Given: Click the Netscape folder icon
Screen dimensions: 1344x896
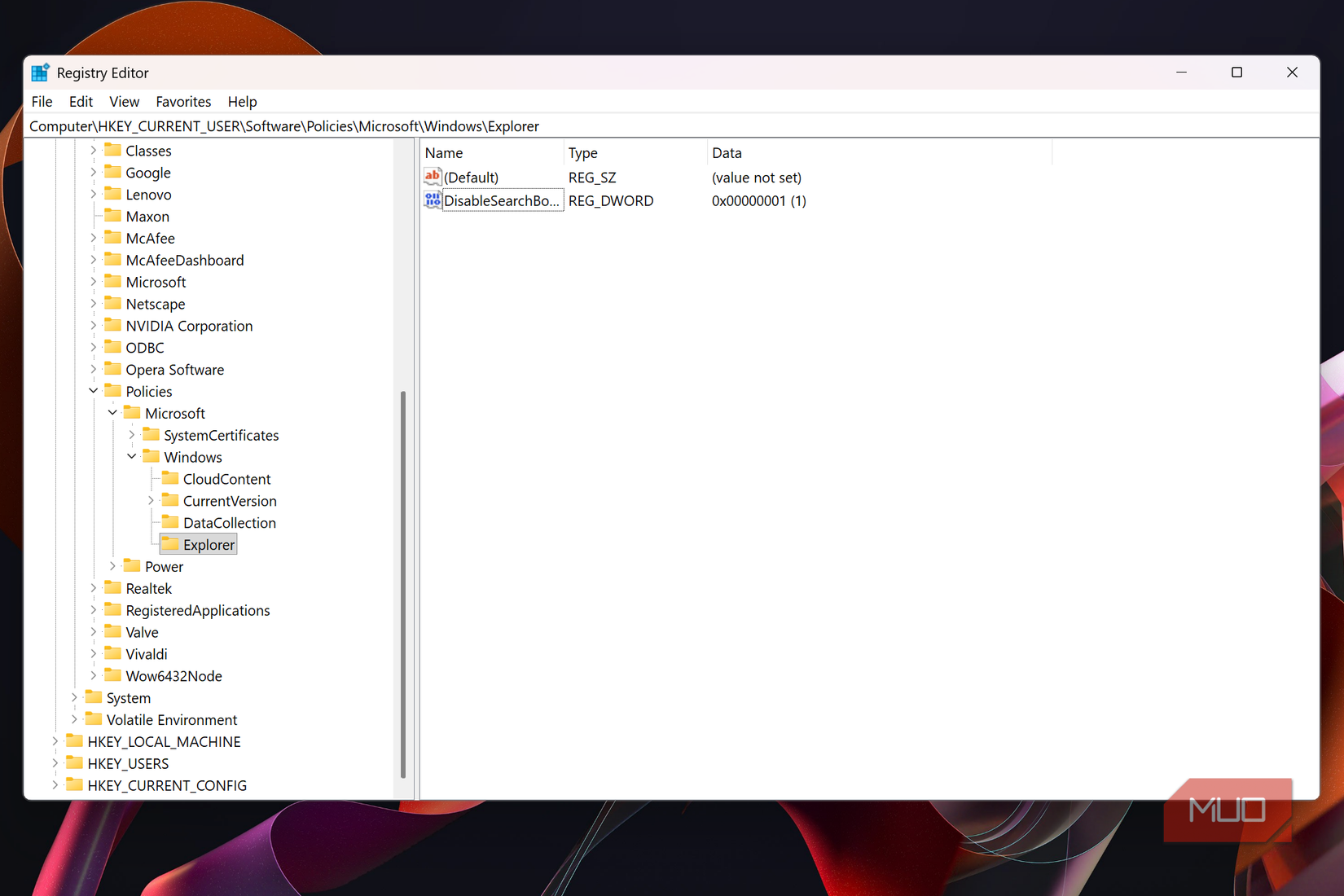Looking at the screenshot, I should coord(113,303).
